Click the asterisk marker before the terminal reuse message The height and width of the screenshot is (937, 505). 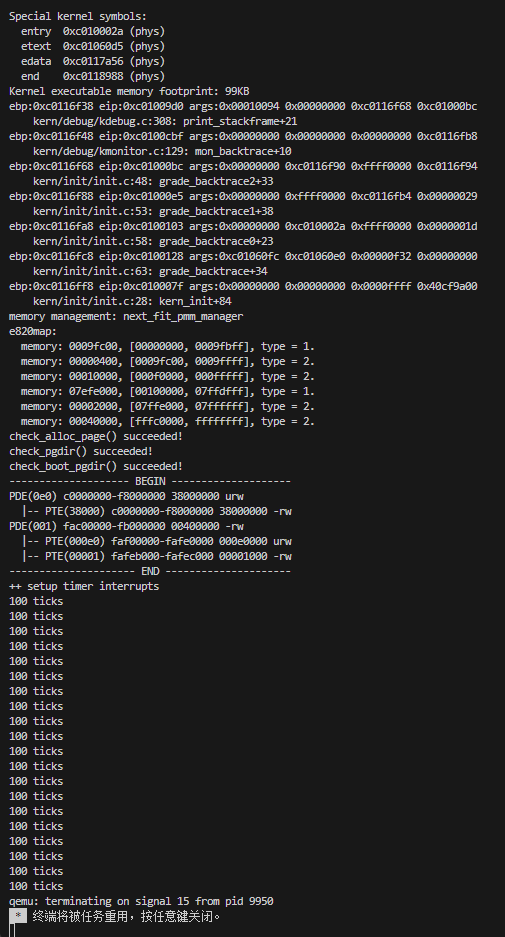coord(19,916)
